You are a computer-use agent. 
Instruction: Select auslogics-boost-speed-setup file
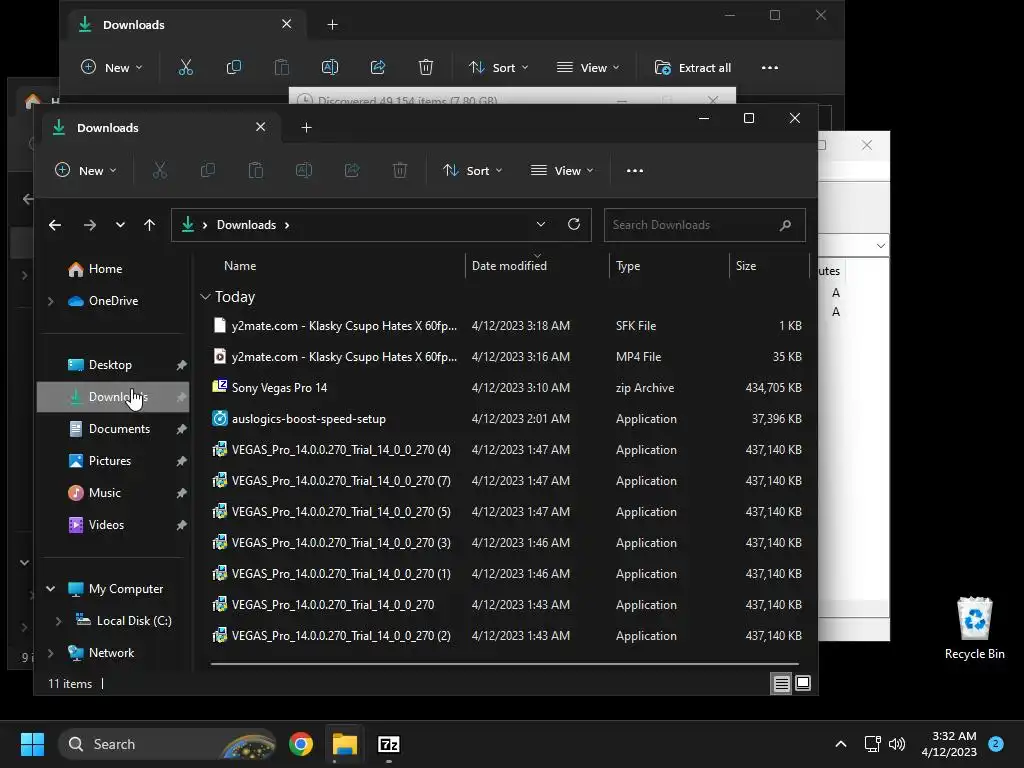coord(506,419)
